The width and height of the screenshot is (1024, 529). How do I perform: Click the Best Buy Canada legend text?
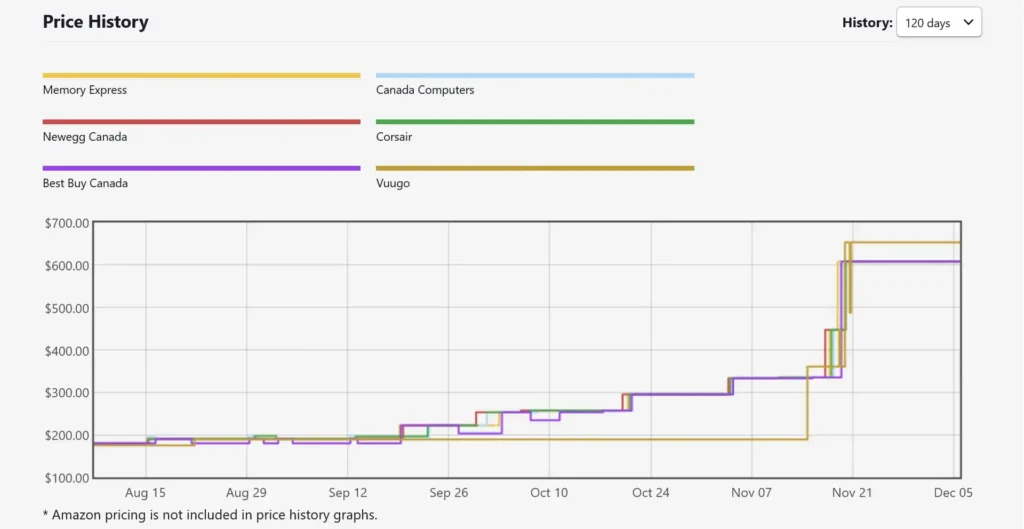(x=85, y=184)
